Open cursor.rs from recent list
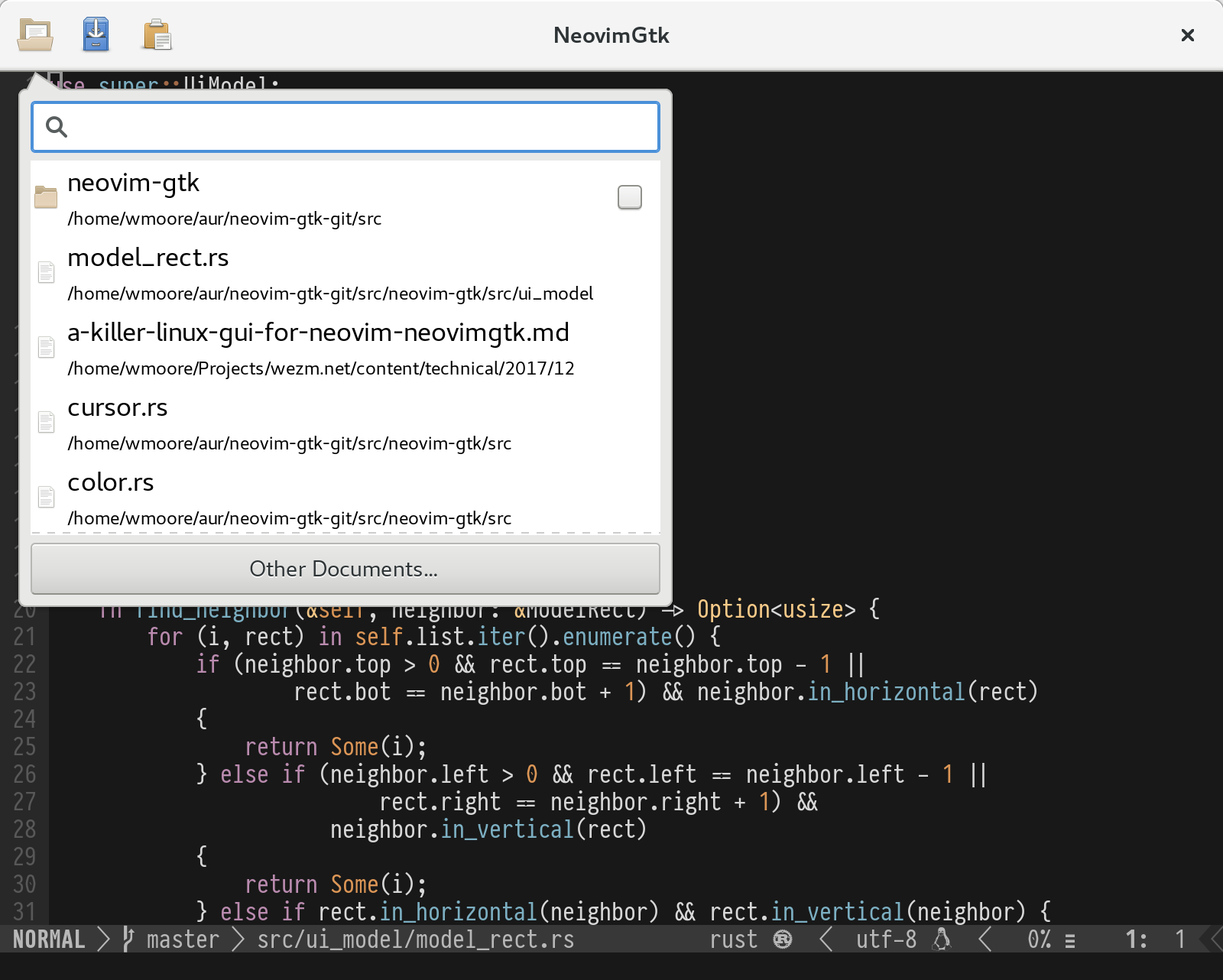 [x=345, y=423]
